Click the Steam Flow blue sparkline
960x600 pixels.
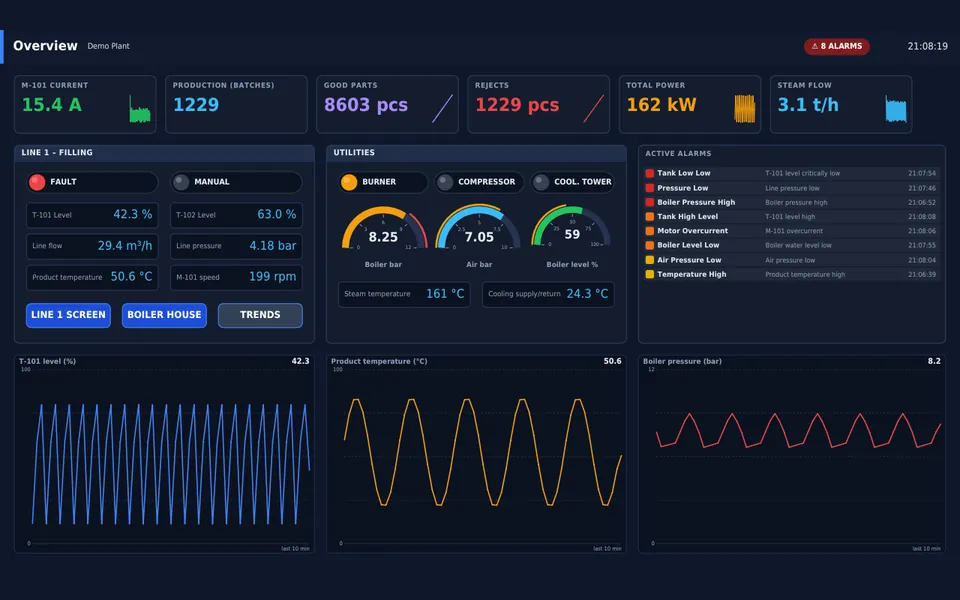click(896, 109)
